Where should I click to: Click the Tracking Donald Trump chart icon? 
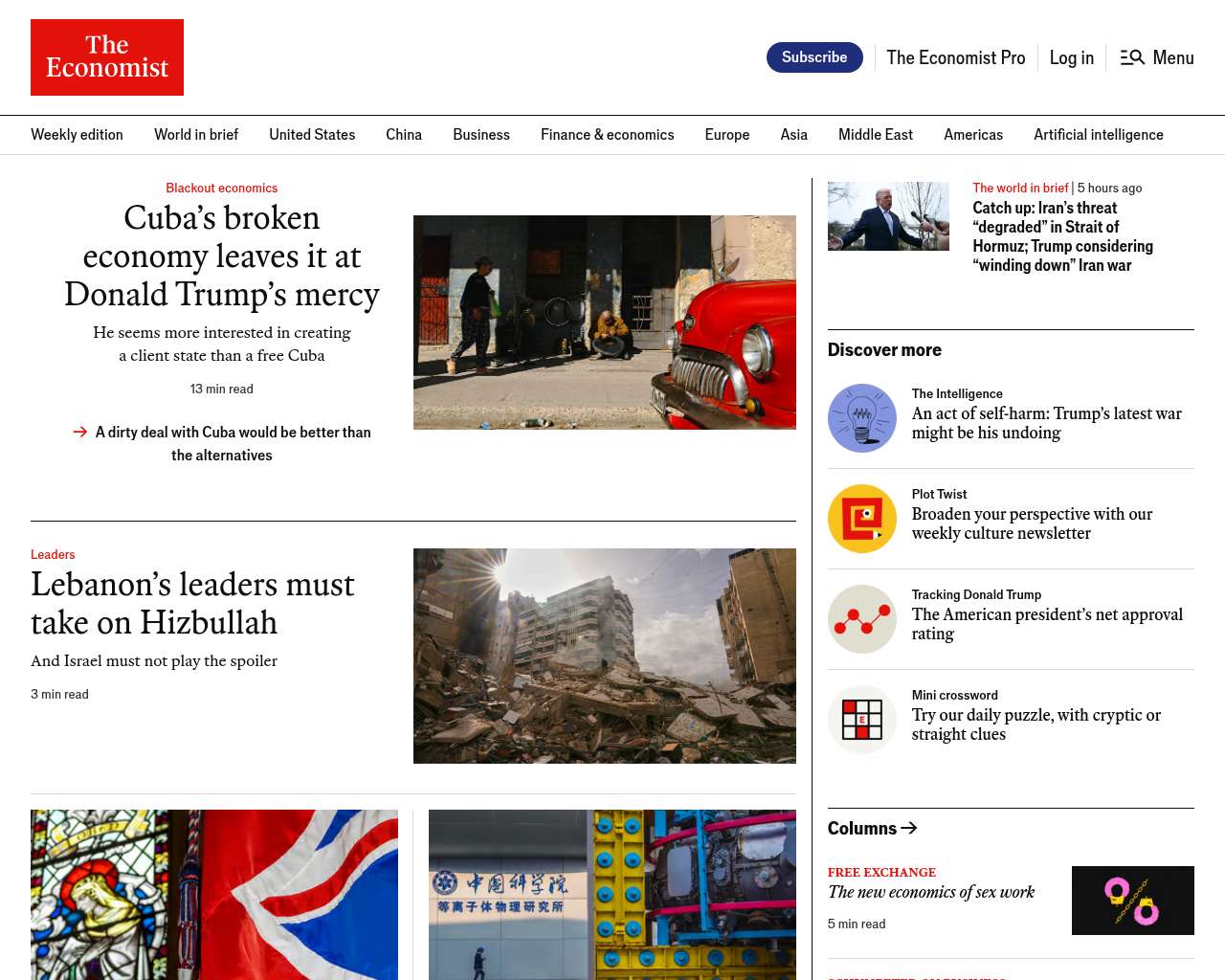pos(862,619)
